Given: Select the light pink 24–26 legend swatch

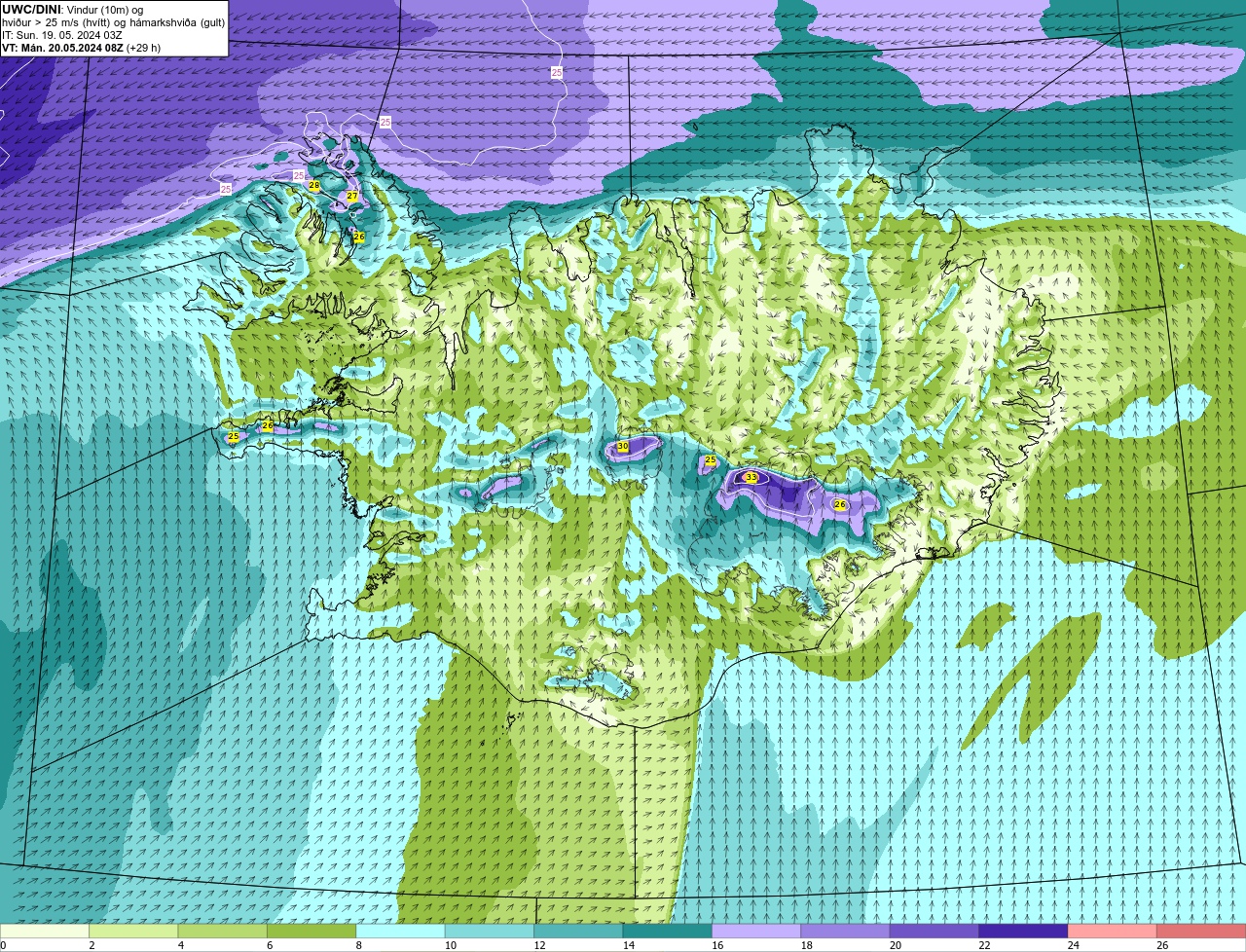Looking at the screenshot, I should pyautogui.click(x=1114, y=932).
